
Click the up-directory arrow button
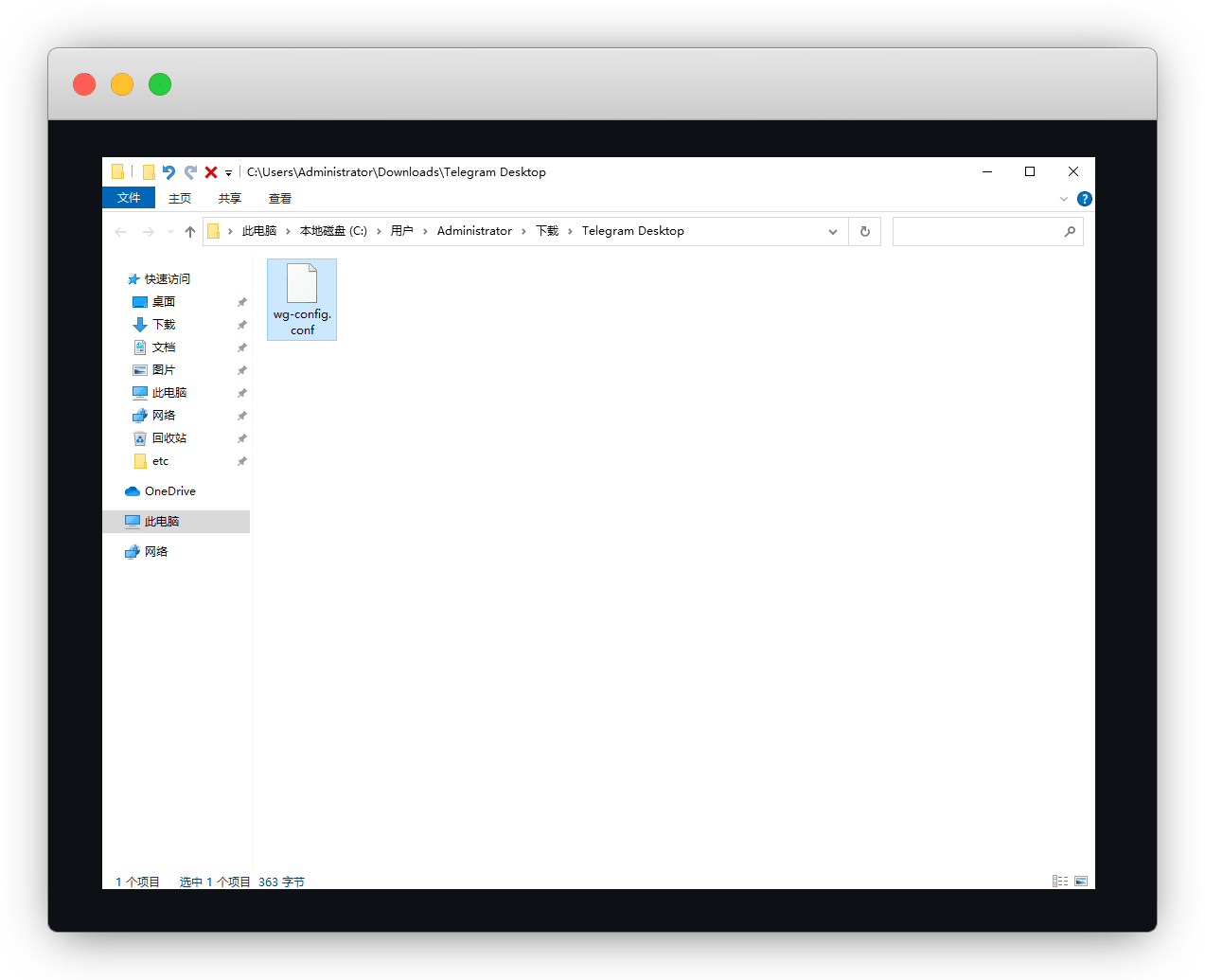point(190,232)
